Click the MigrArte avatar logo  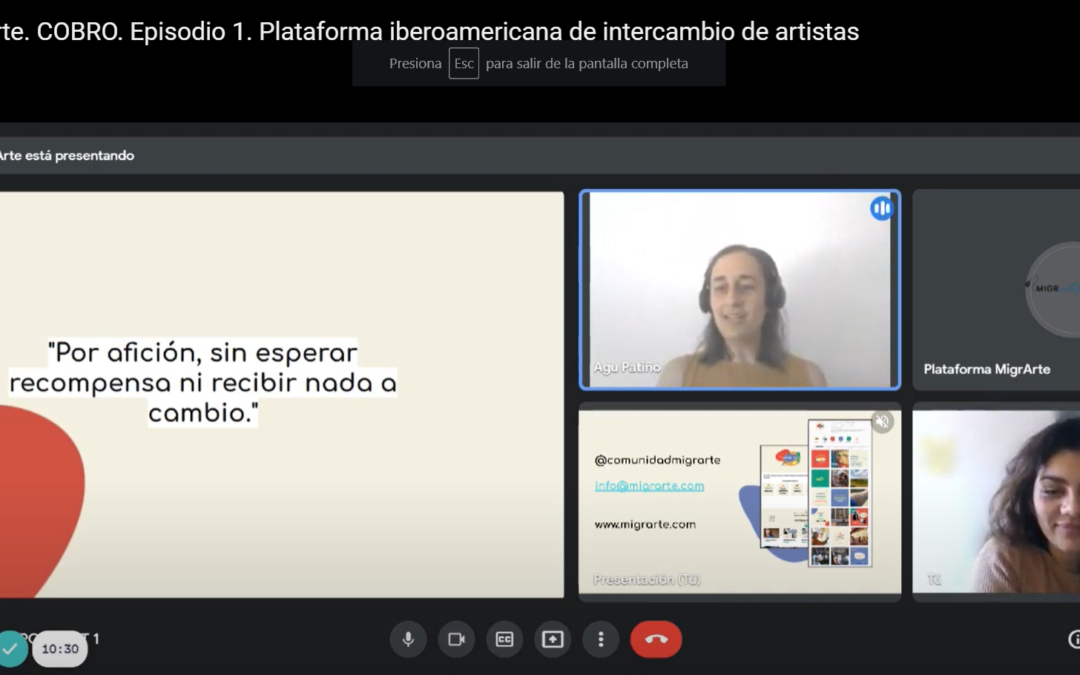1053,289
